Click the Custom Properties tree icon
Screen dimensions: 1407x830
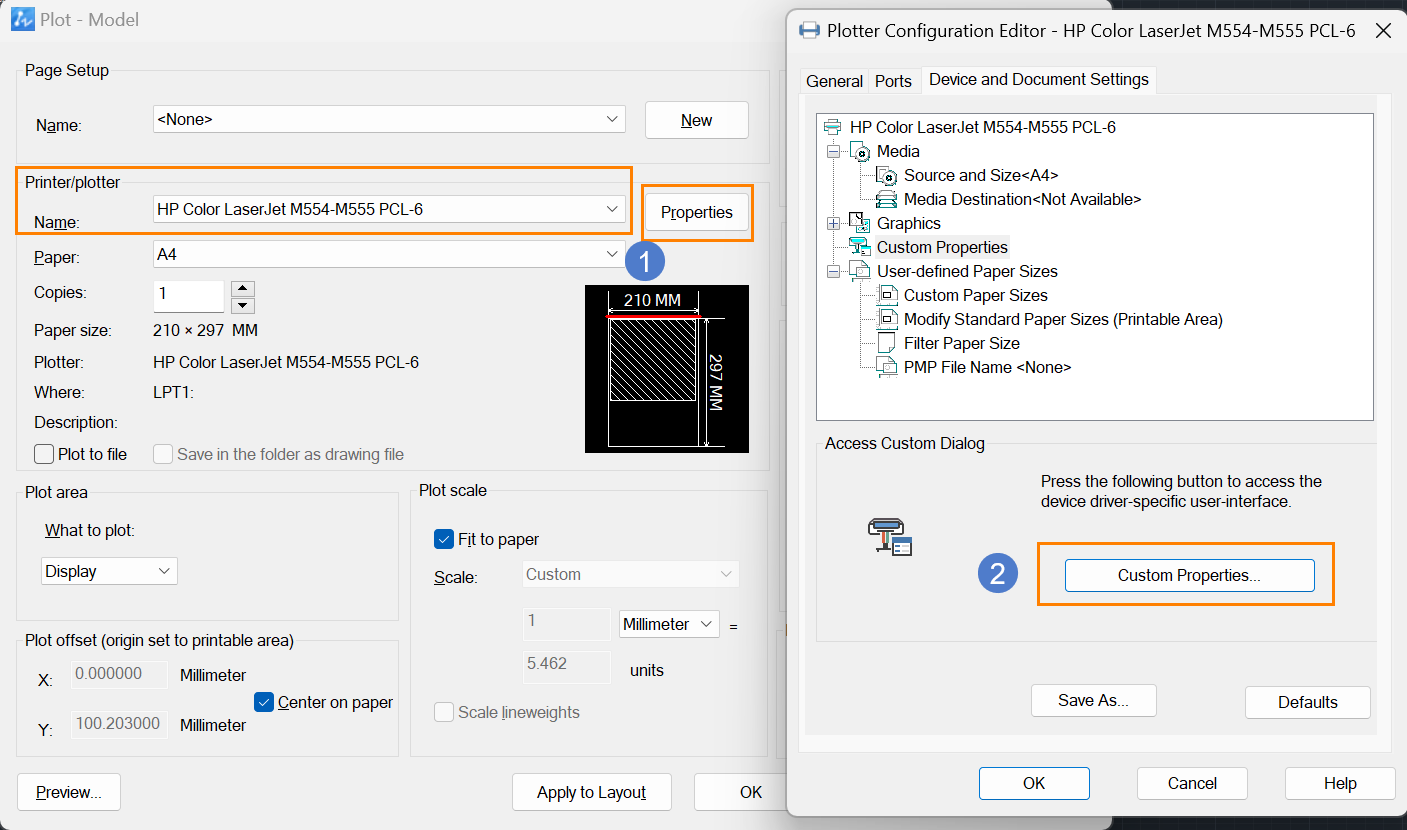(860, 247)
